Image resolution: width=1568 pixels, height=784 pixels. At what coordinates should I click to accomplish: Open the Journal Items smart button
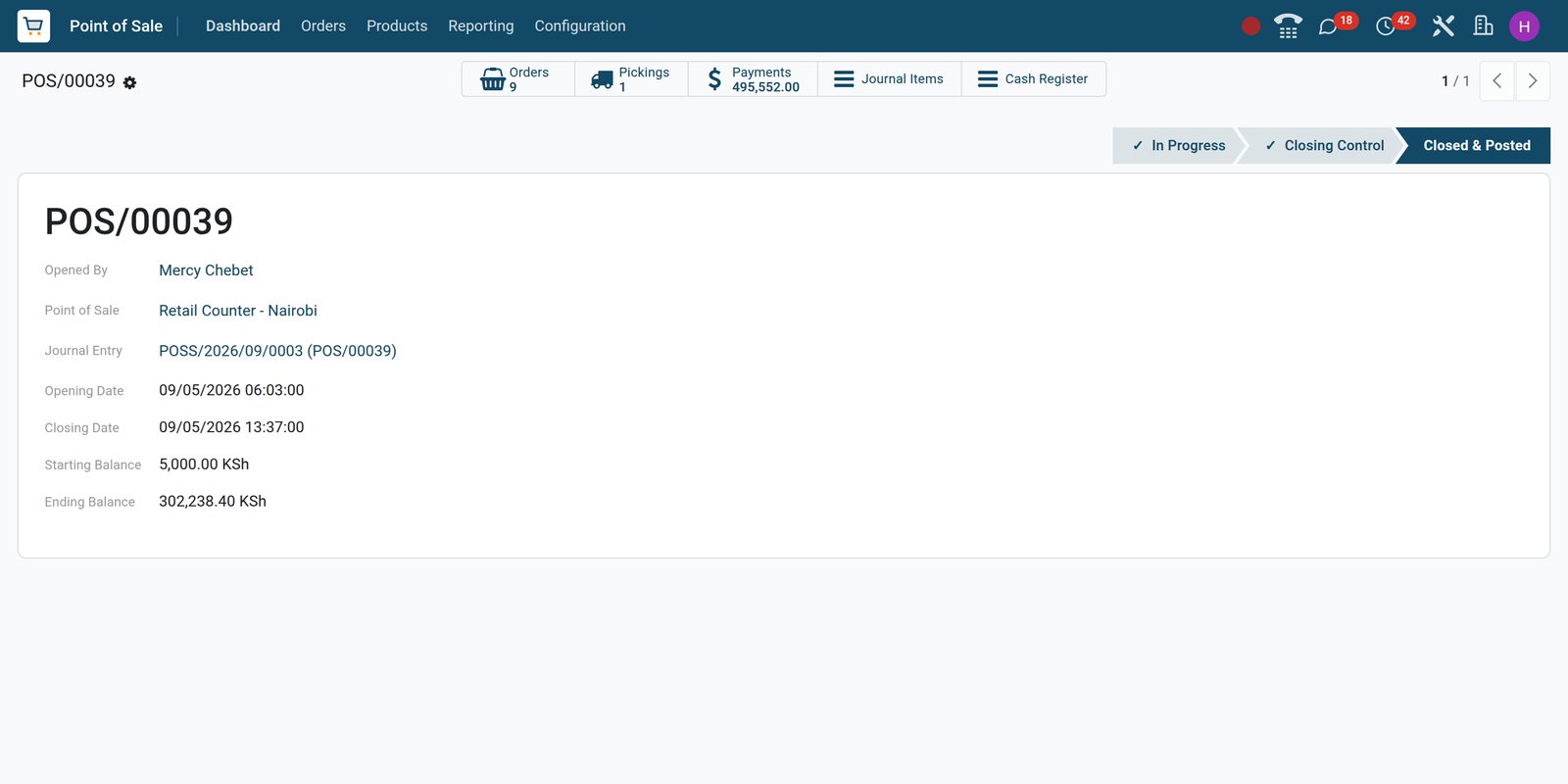pos(889,79)
